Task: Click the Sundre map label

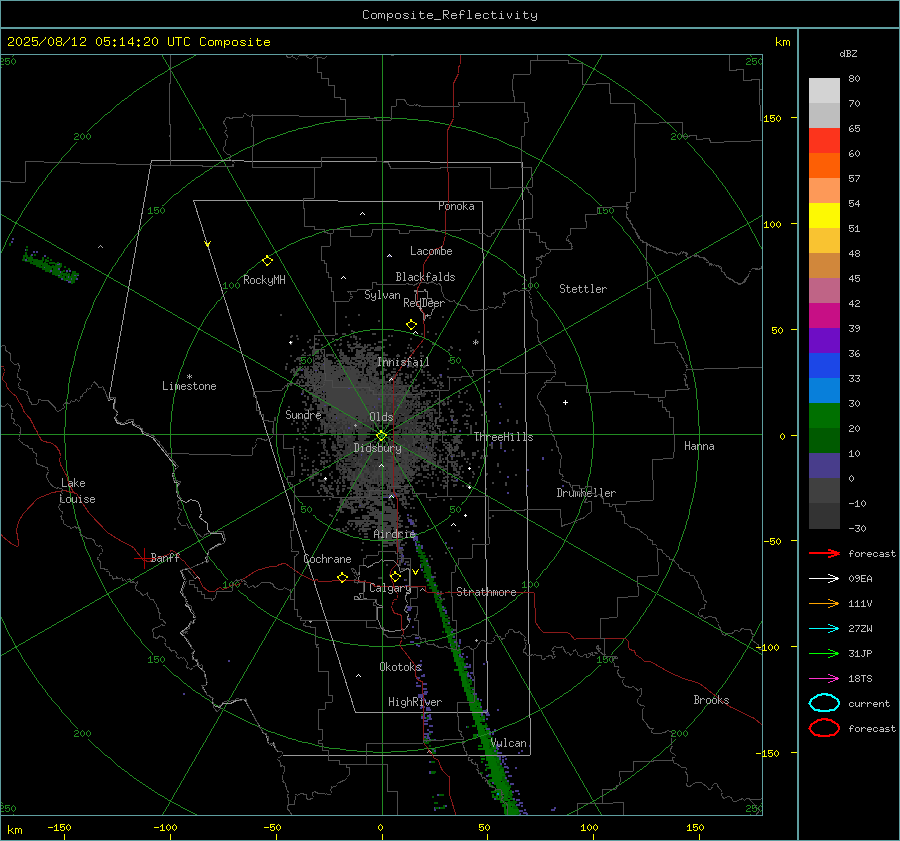Action: [303, 414]
